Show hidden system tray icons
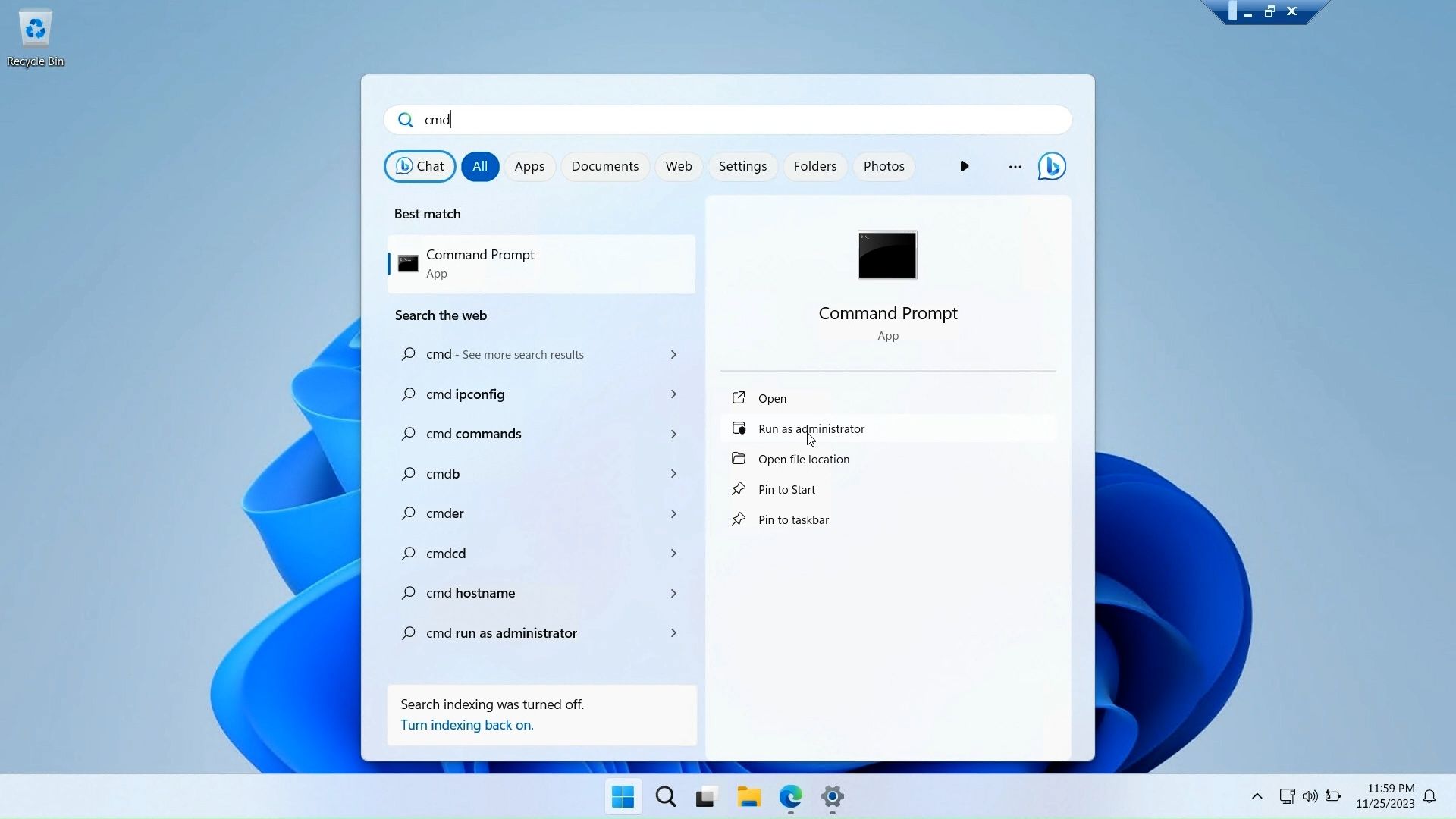Screen dimensions: 1456x819 (1257, 796)
